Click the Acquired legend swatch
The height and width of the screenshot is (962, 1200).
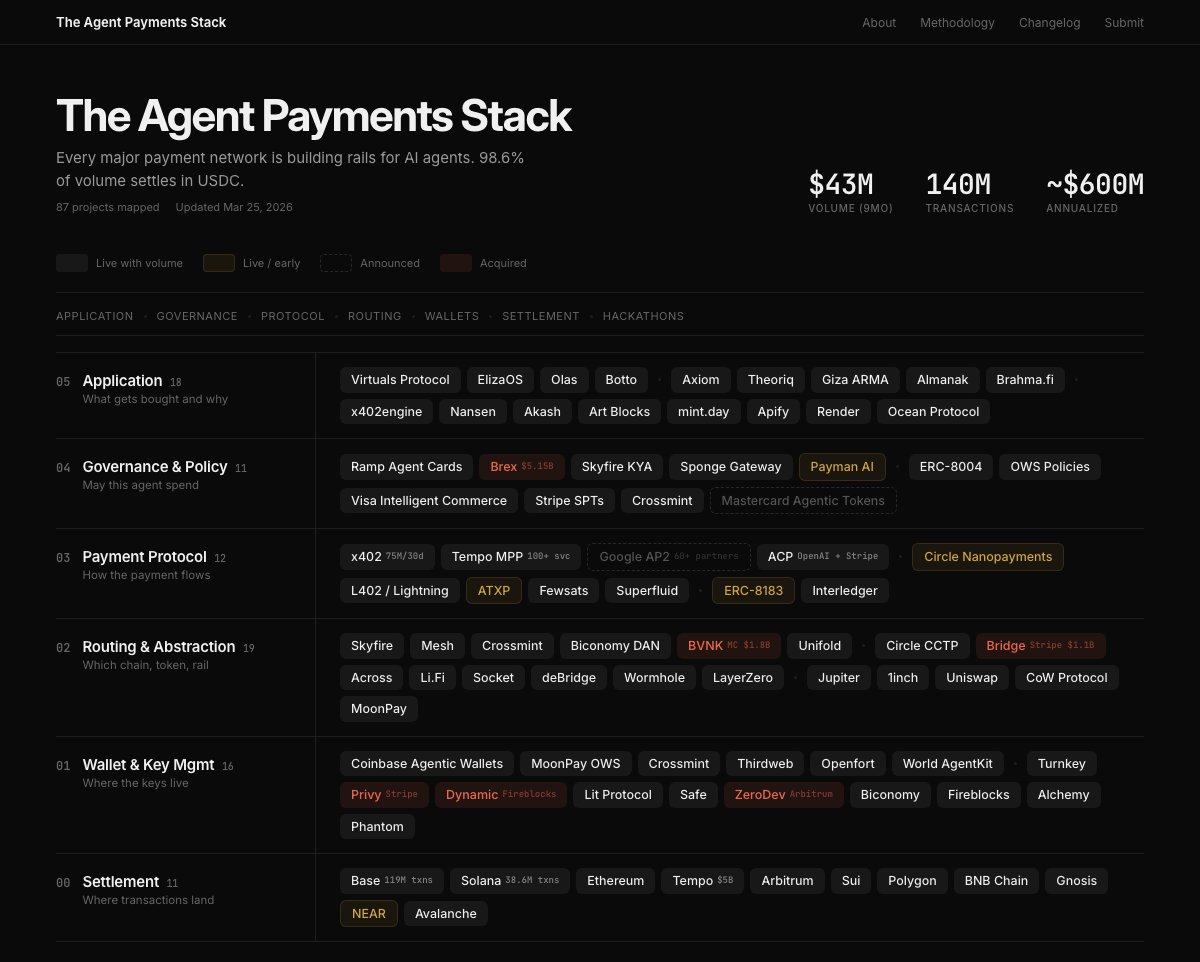click(456, 263)
